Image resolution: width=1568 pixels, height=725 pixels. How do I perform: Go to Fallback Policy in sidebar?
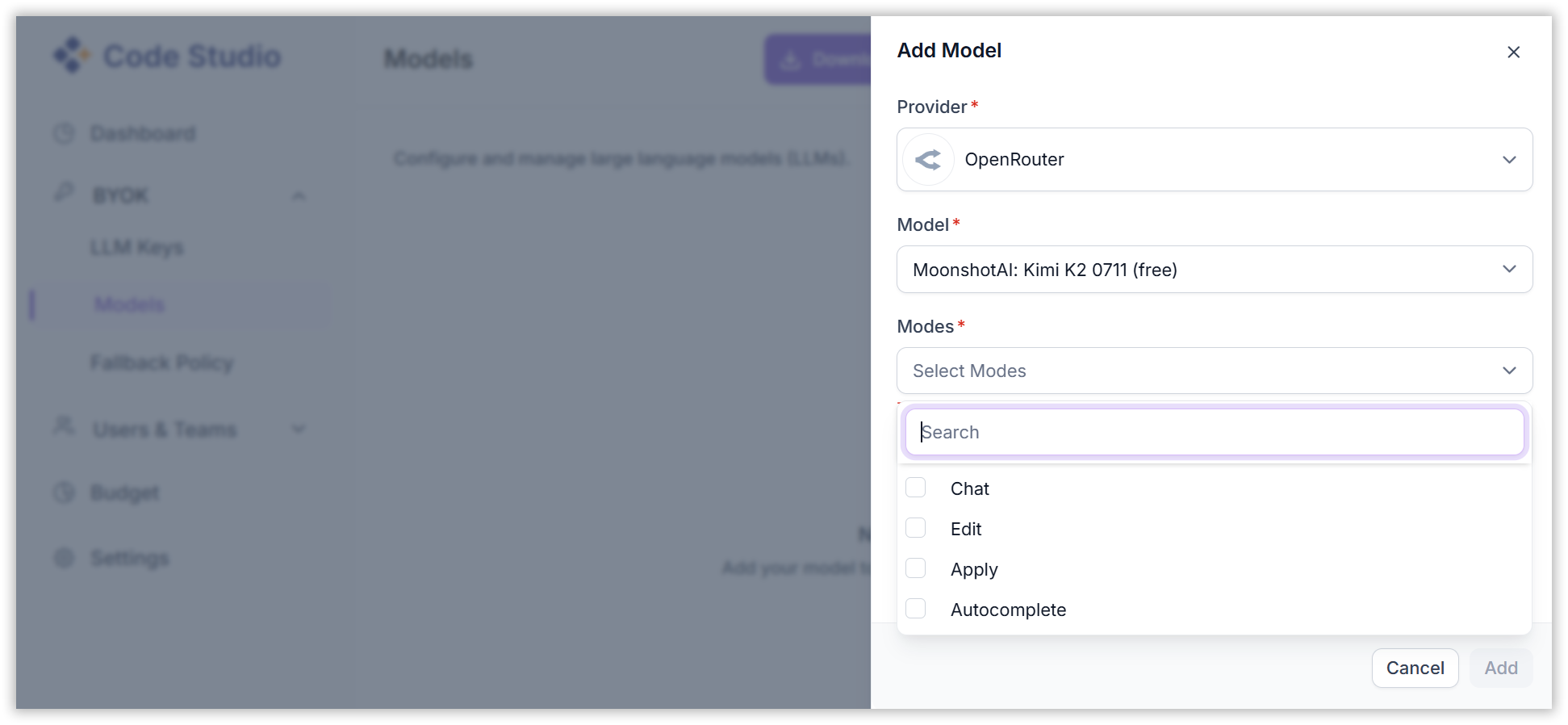coord(161,363)
